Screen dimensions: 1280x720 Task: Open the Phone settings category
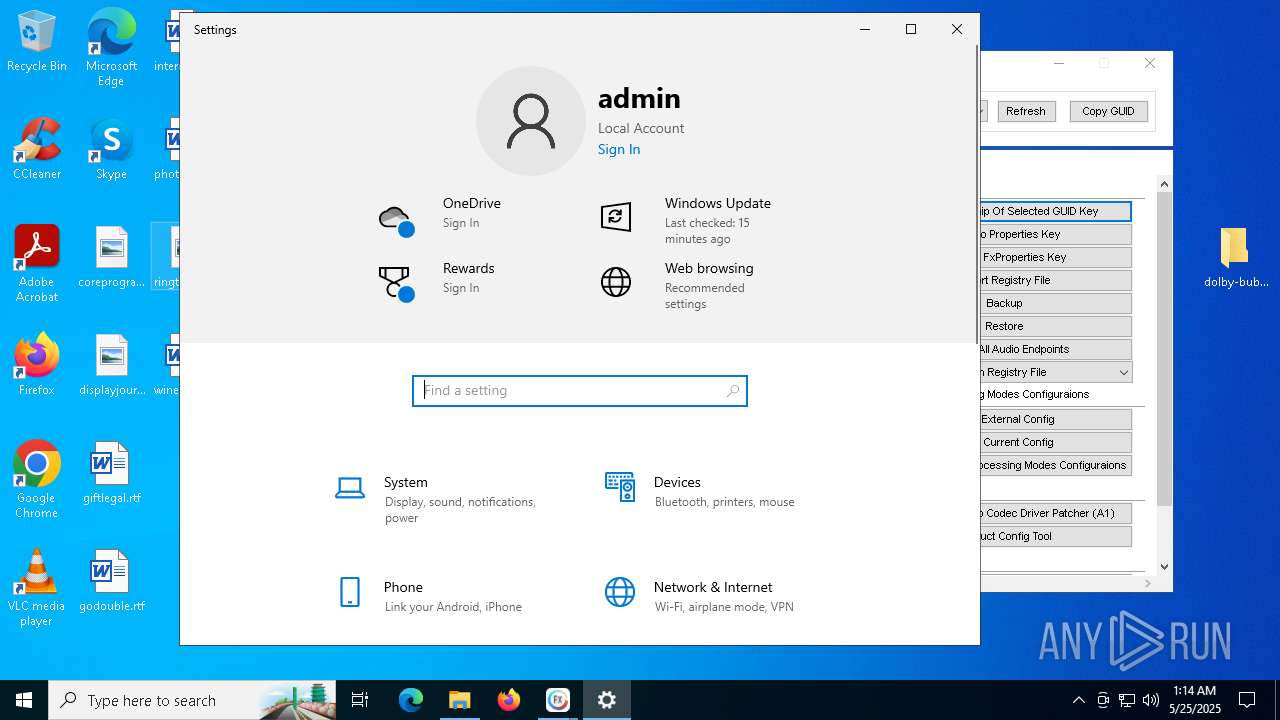click(430, 596)
